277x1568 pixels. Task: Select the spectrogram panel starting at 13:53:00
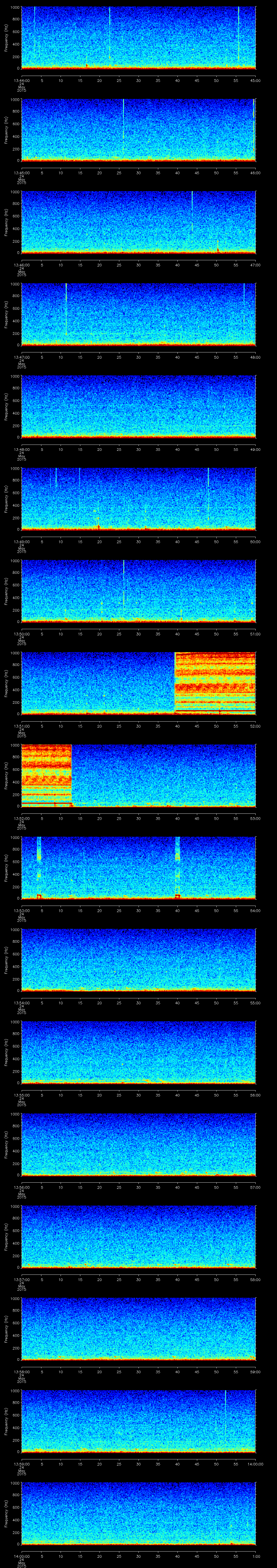pyautogui.click(x=138, y=868)
